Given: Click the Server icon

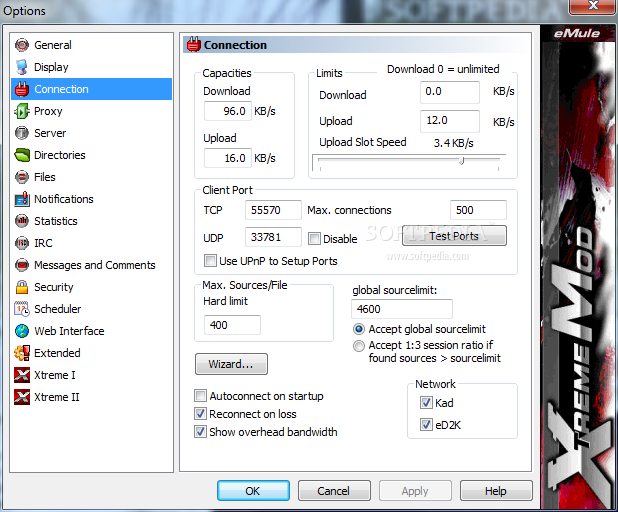Looking at the screenshot, I should tap(22, 133).
